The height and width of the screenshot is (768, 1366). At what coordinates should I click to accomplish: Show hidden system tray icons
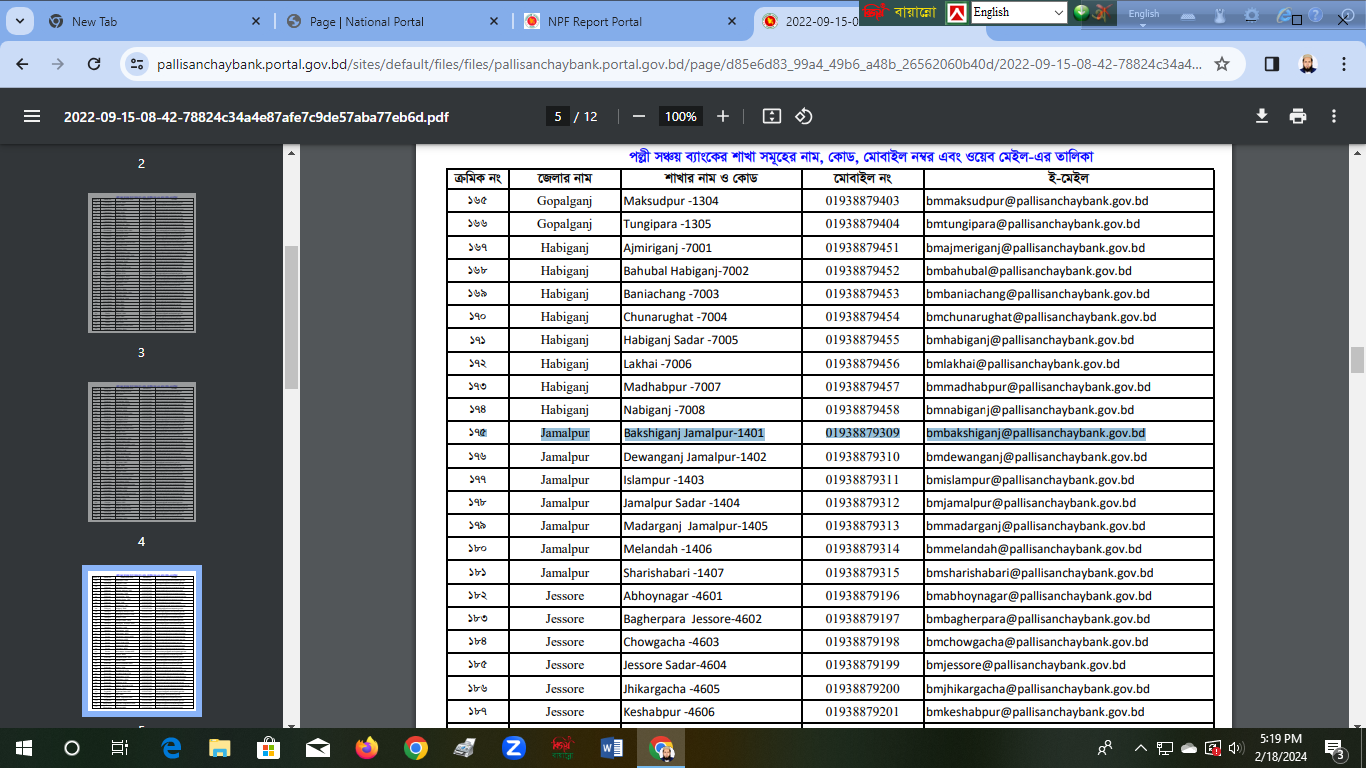coord(1140,748)
